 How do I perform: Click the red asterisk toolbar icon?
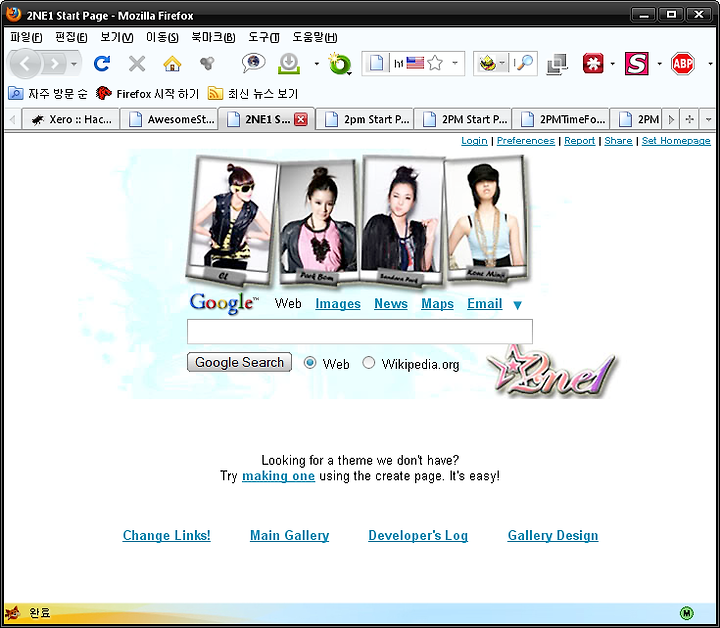(x=593, y=63)
